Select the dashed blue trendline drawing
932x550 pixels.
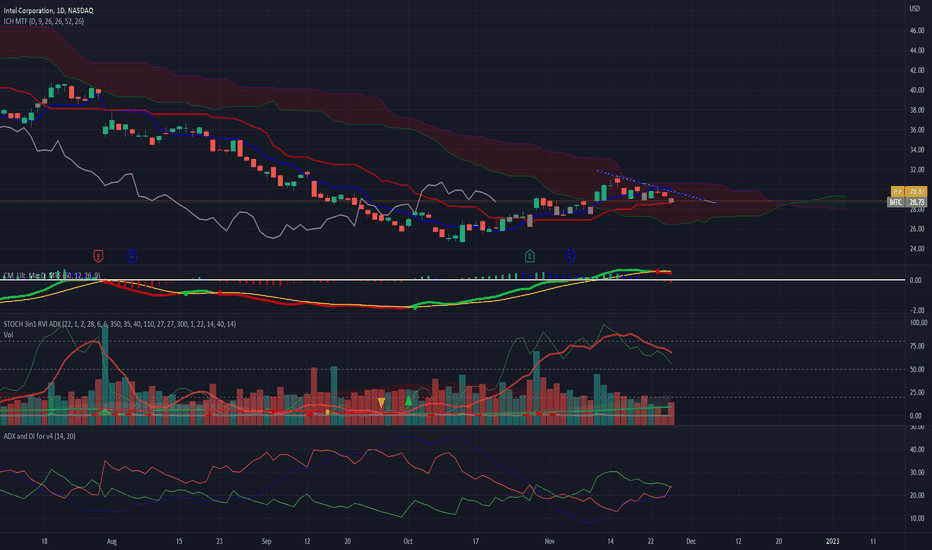click(657, 187)
